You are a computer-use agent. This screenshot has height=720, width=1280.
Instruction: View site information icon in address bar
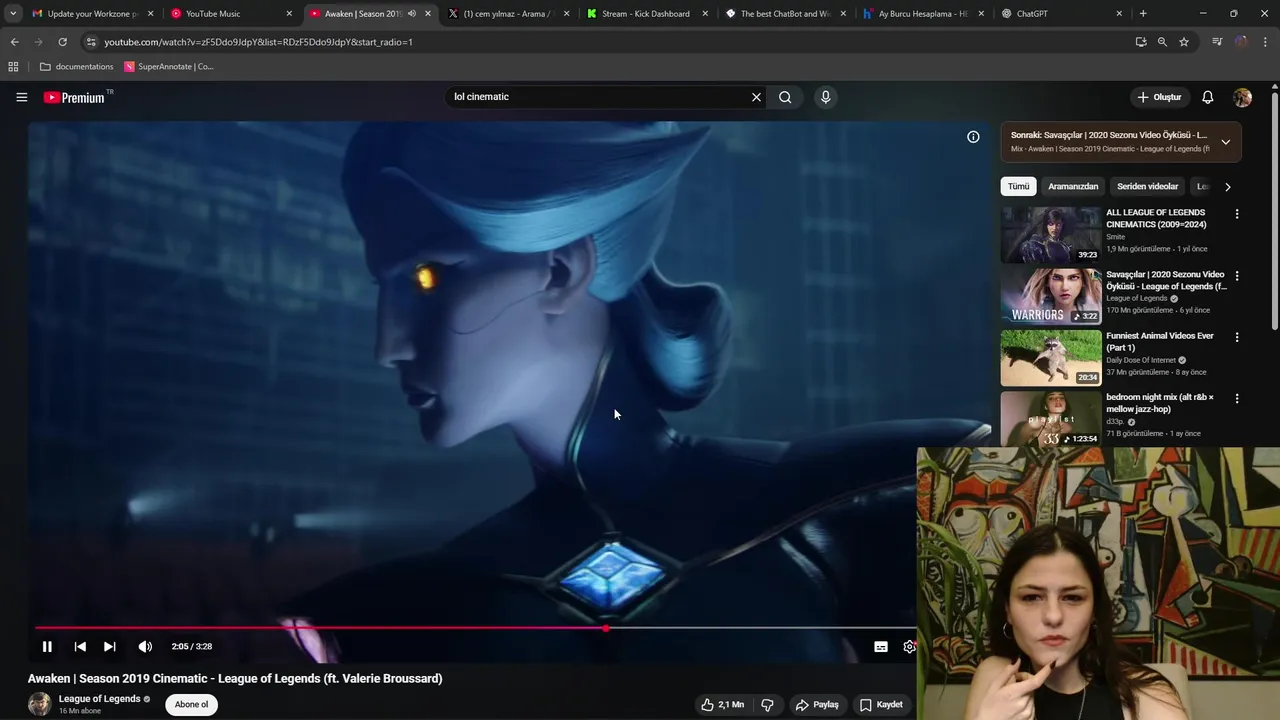(91, 42)
